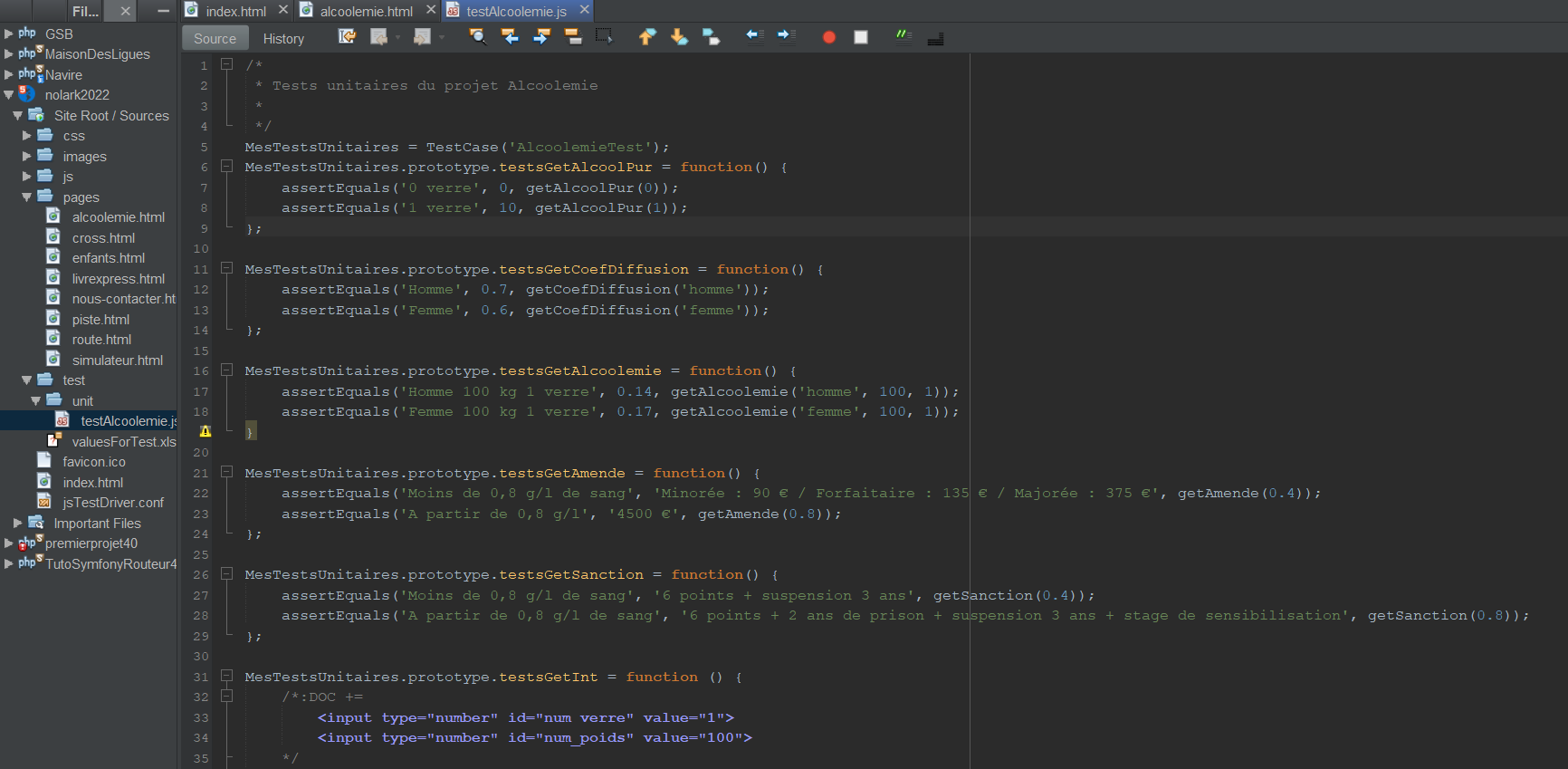Screen dimensions: 1568x769
Task: Click the jsTestDriver.conf file icon
Action: click(x=44, y=502)
